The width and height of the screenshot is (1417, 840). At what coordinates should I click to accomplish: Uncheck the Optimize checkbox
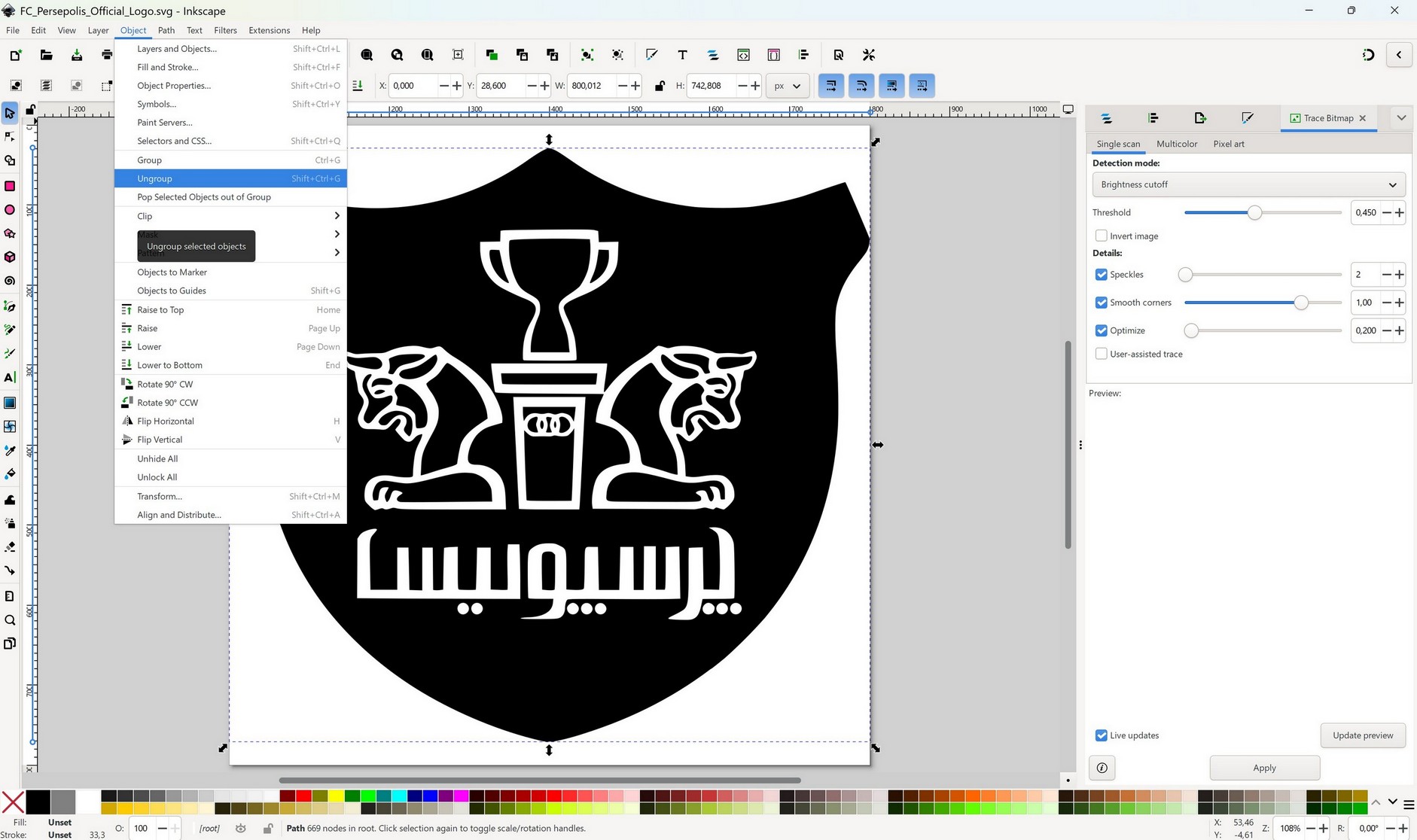1102,330
